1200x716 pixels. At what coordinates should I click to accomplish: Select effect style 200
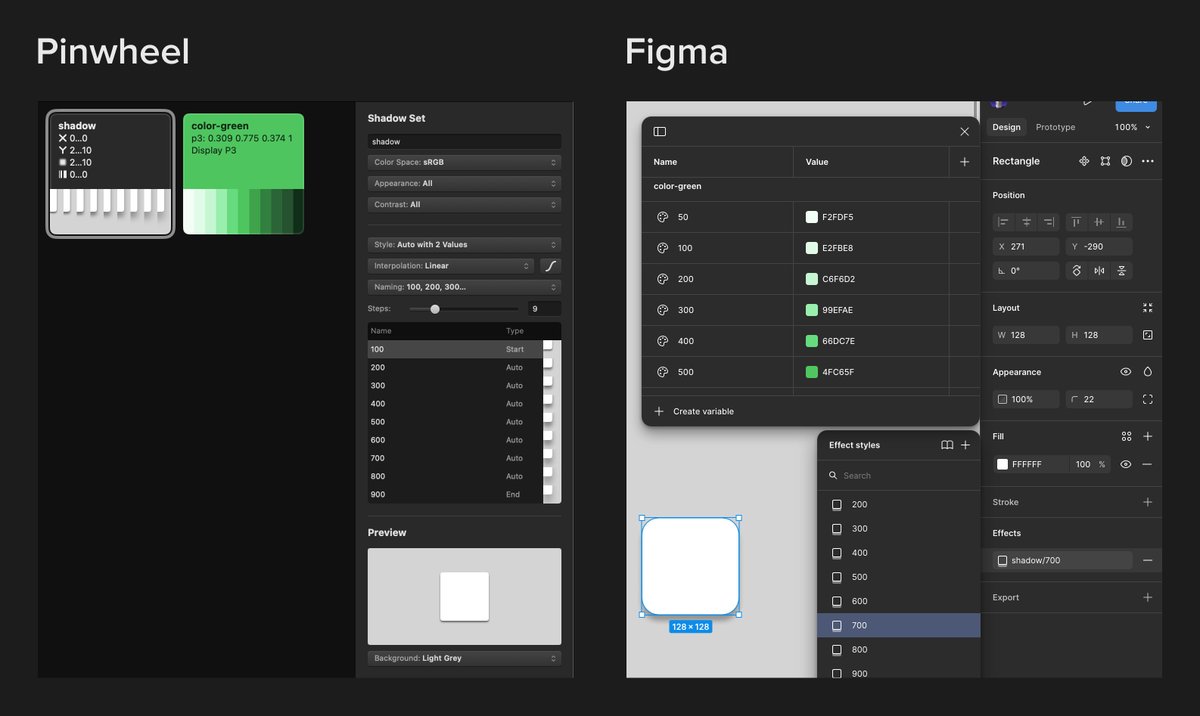click(898, 504)
